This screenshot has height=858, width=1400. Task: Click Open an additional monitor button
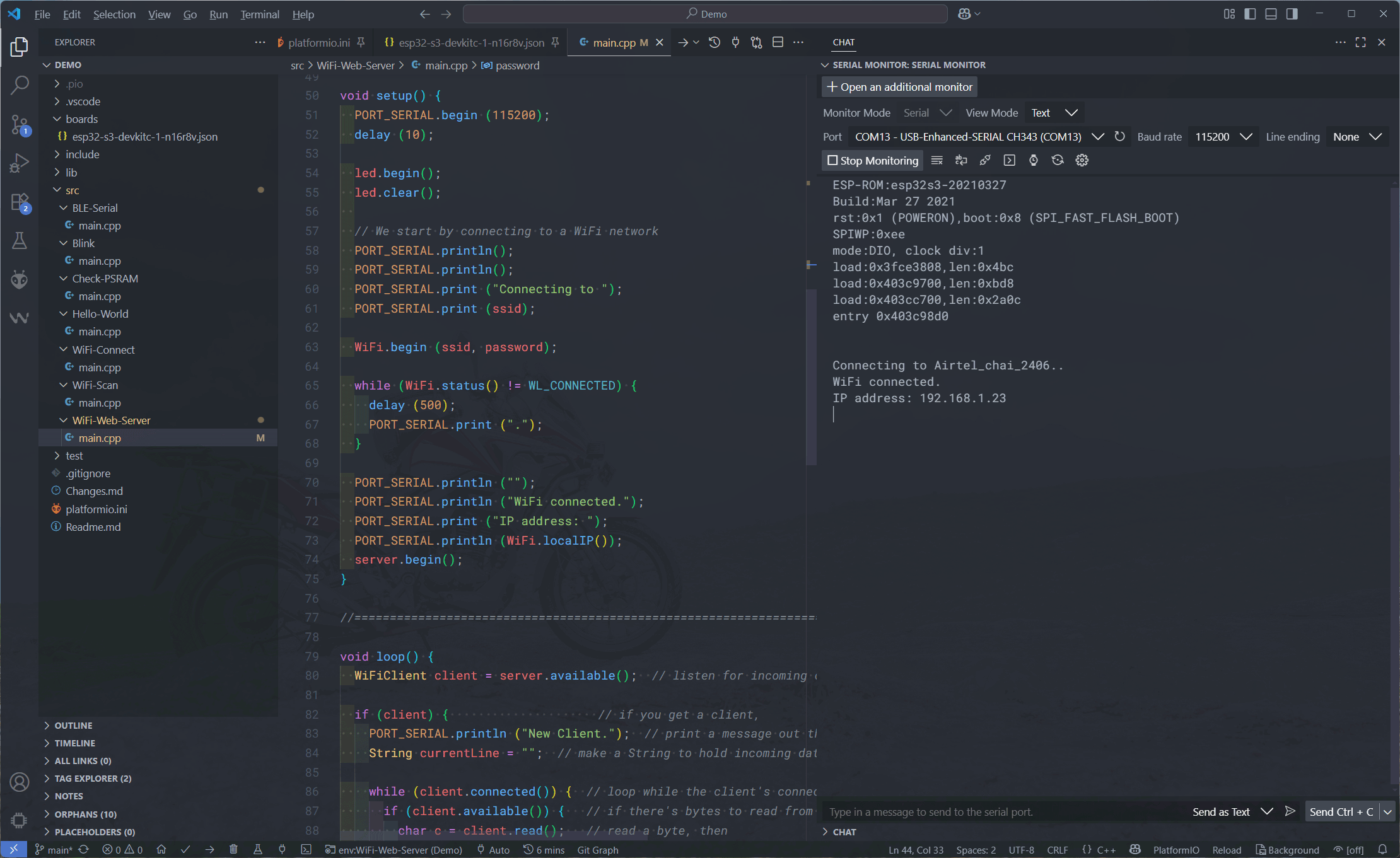(x=899, y=87)
